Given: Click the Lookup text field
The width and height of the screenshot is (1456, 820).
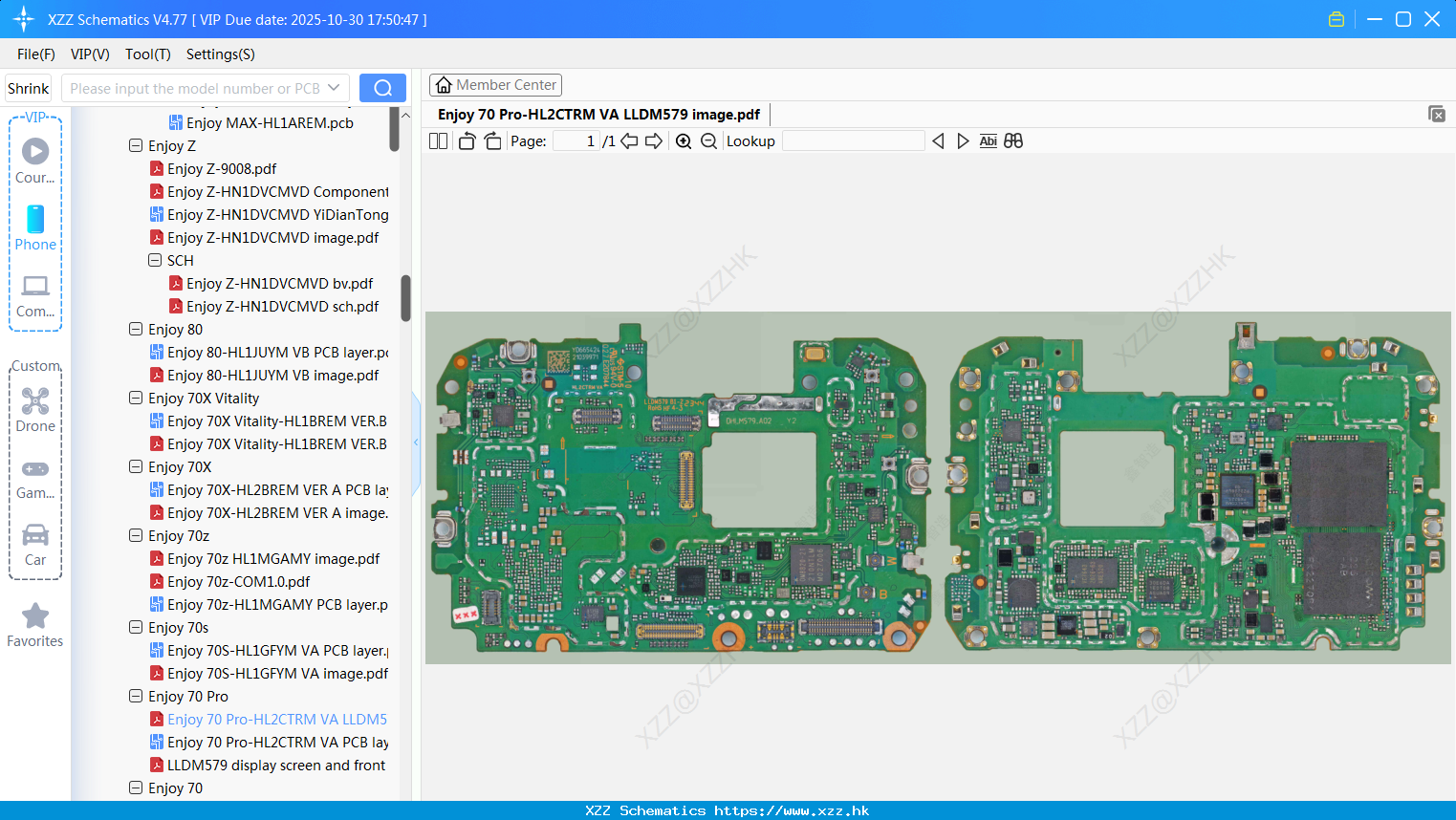Looking at the screenshot, I should (x=853, y=141).
